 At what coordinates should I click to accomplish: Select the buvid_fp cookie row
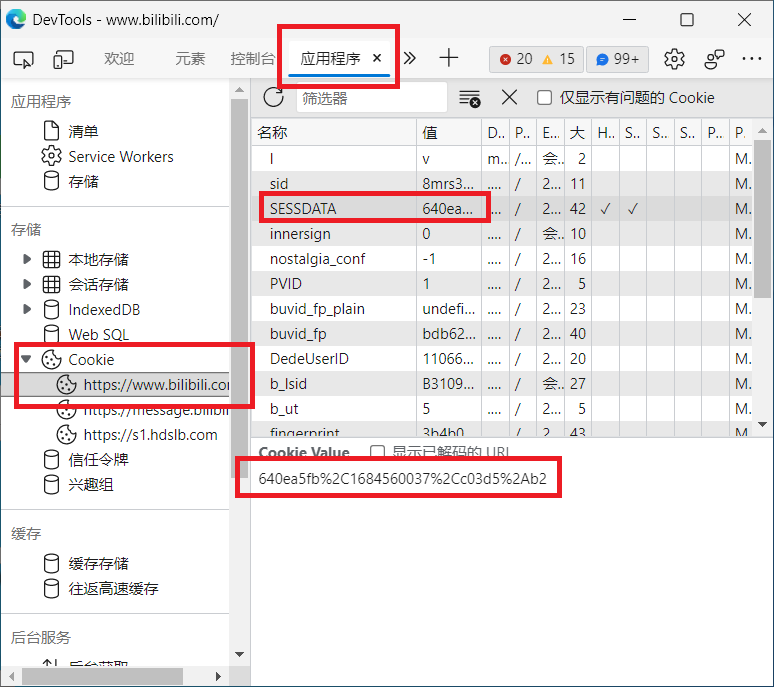click(x=502, y=334)
